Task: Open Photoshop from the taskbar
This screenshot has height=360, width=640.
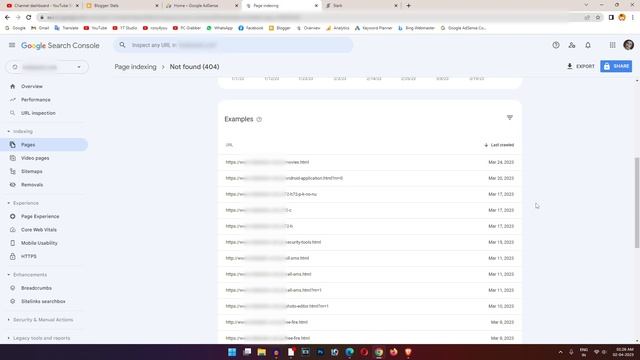Action: tap(320, 352)
